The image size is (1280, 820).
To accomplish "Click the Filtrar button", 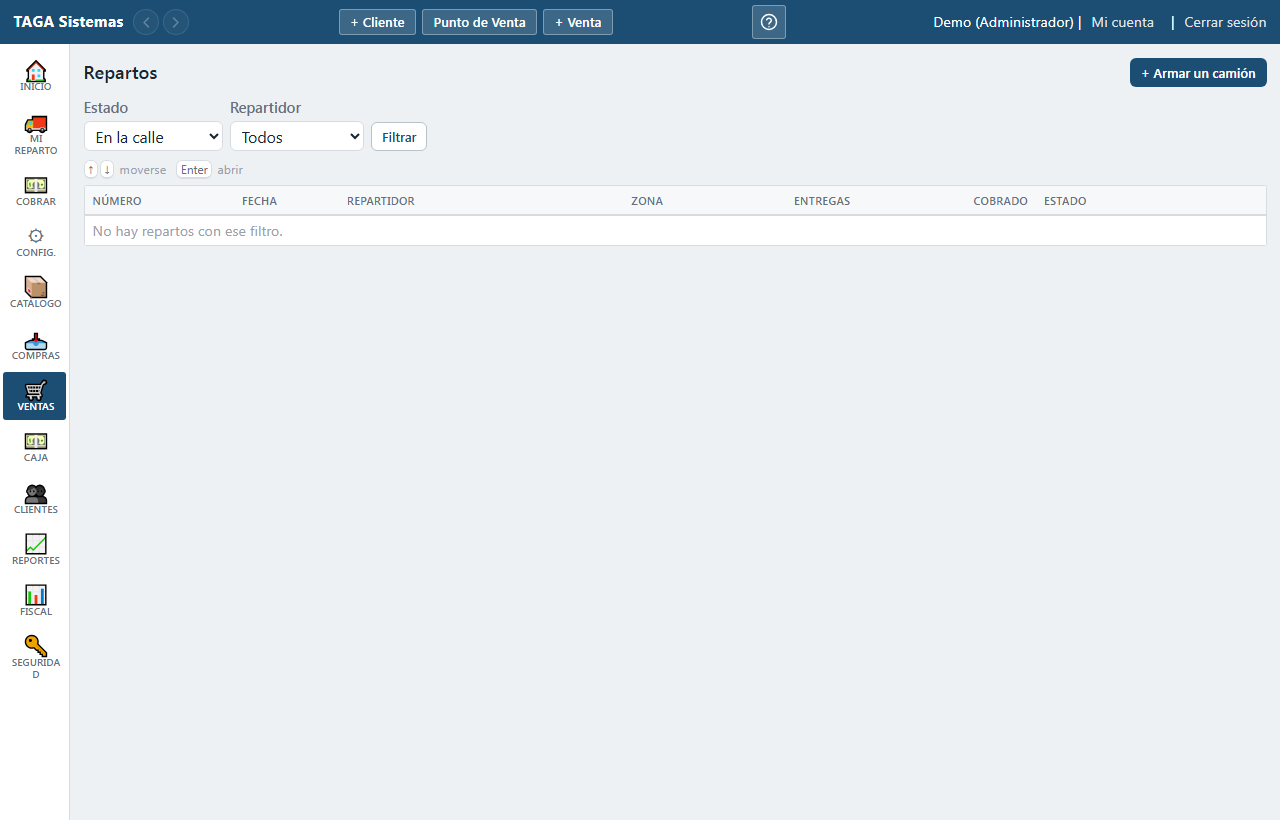I will [x=399, y=137].
